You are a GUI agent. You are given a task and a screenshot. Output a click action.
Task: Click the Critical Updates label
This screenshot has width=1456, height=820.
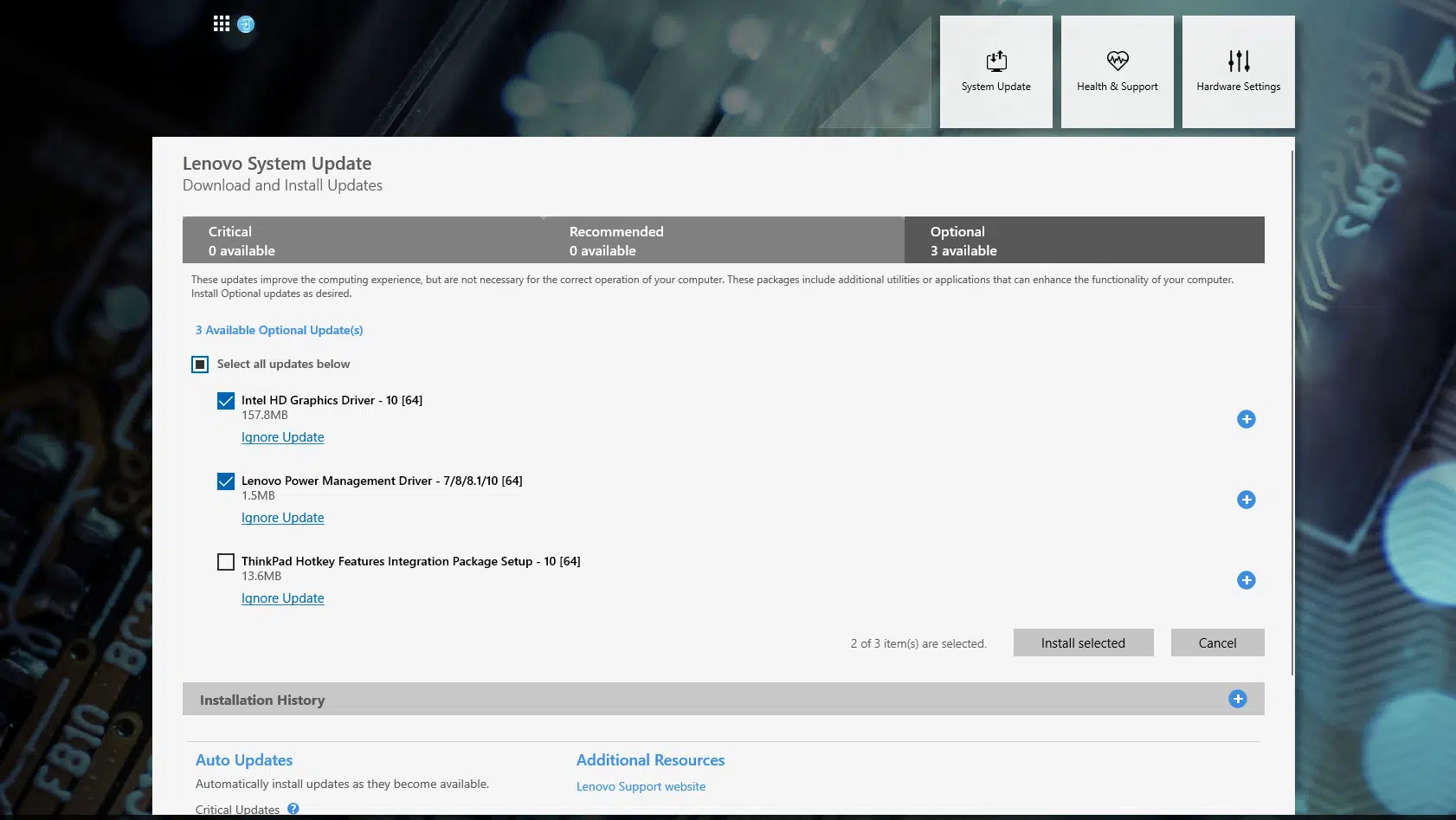pyautogui.click(x=238, y=810)
